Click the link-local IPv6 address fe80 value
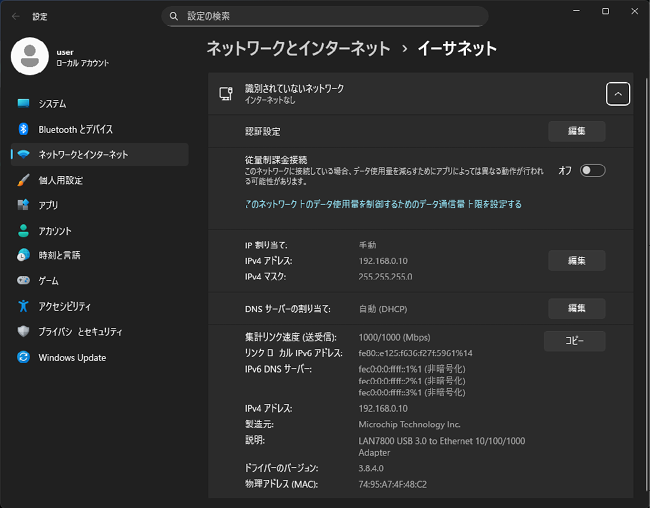 415,353
